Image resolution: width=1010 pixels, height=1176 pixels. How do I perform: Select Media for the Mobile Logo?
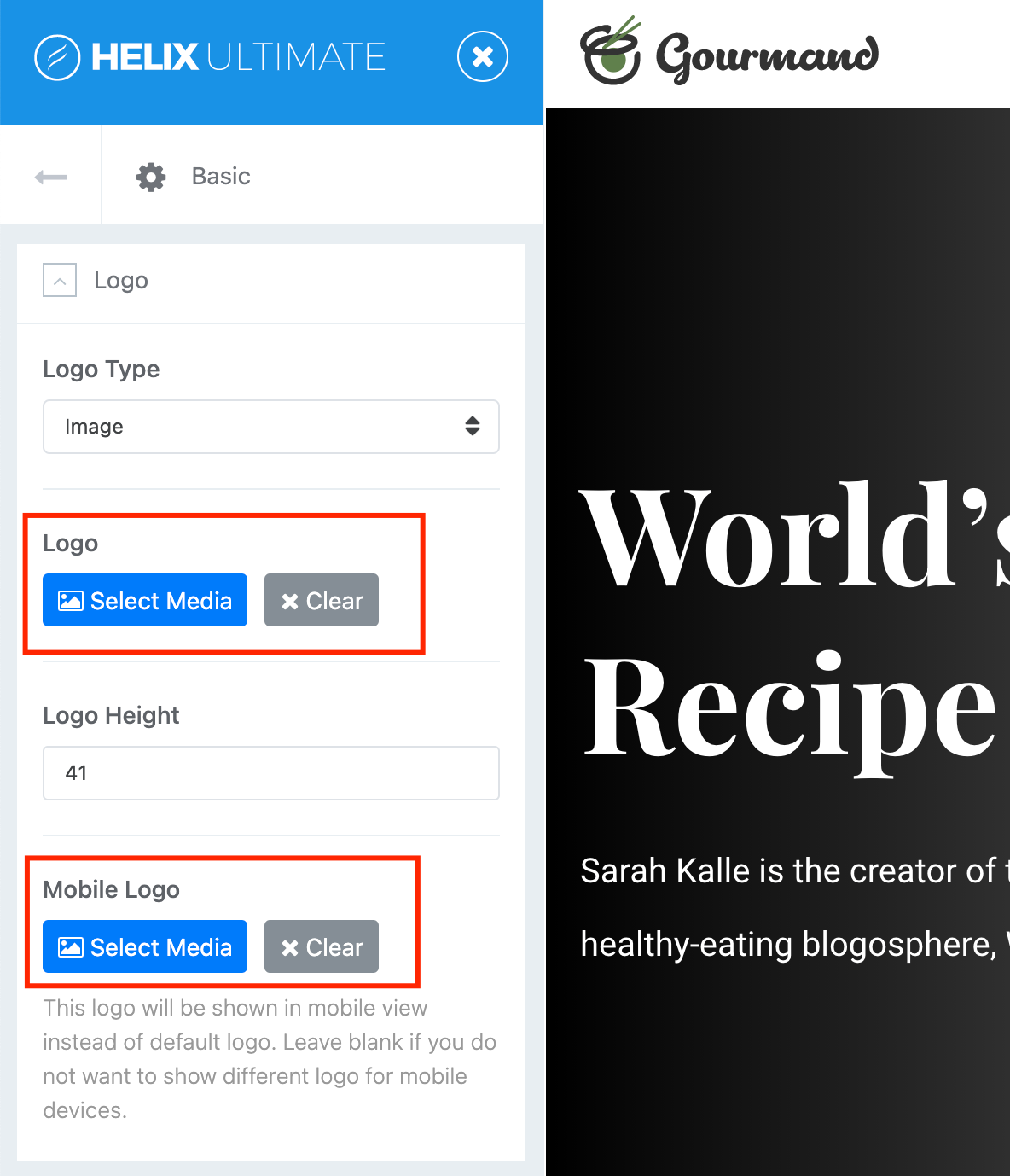[x=145, y=946]
